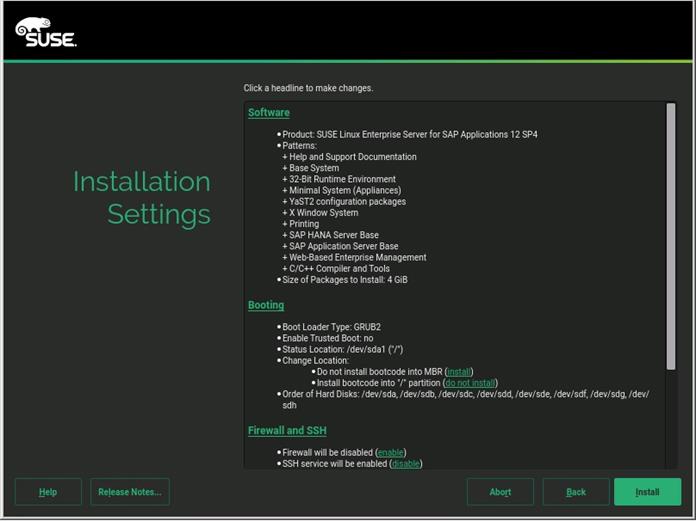
Task: Click the '+ Minimal System (Appliances)' entry
Action: point(342,190)
